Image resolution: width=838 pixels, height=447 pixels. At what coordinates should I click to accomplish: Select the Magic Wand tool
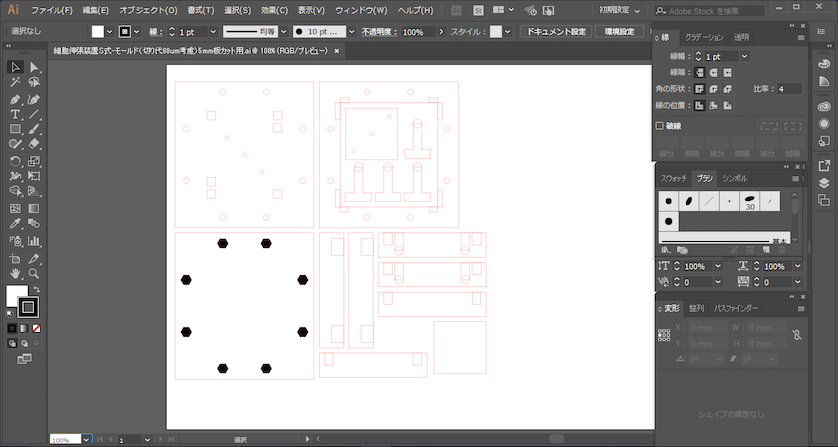[x=15, y=83]
